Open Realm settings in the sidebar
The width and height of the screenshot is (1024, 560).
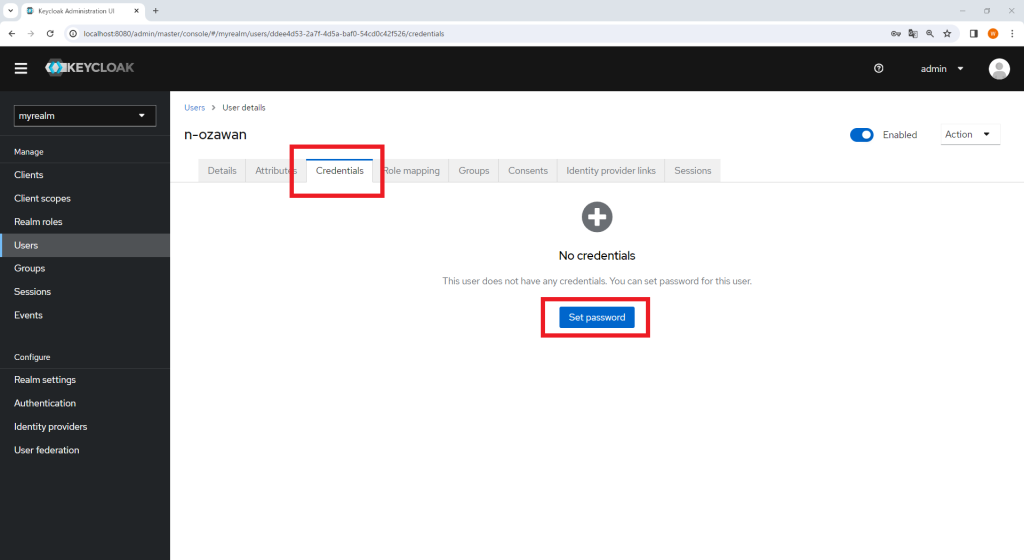point(85,380)
